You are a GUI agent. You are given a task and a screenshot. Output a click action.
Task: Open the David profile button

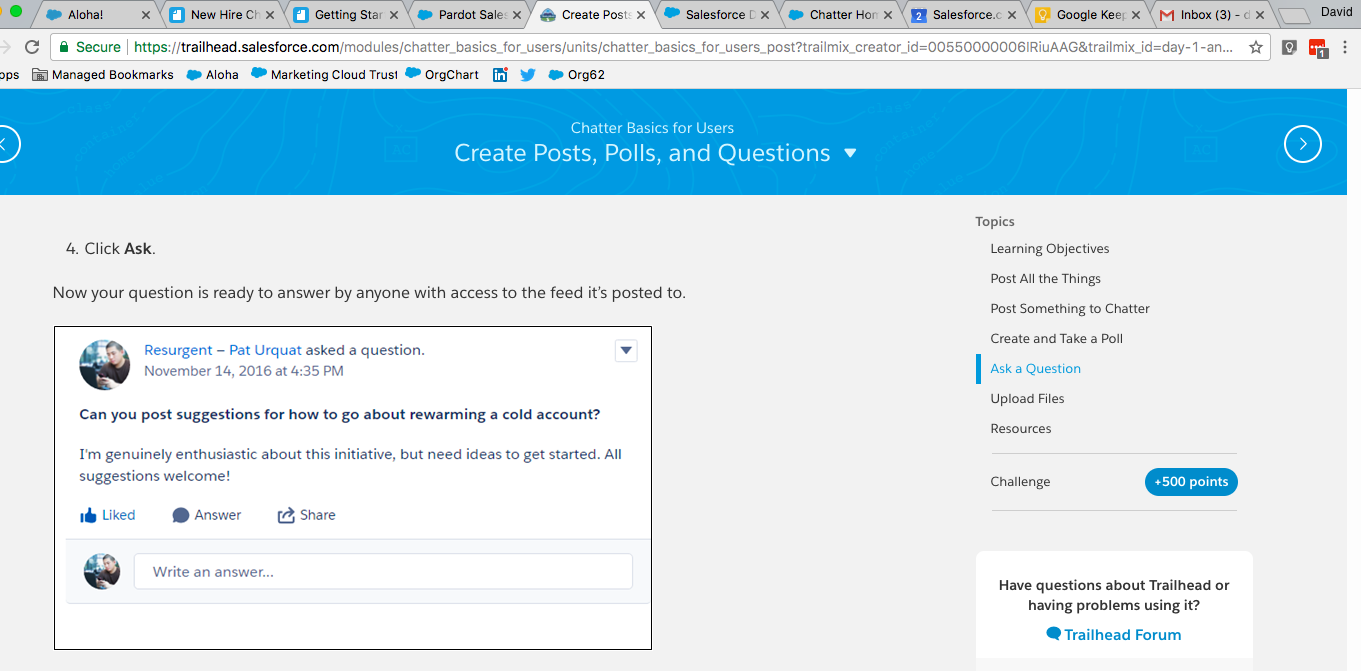[1336, 13]
